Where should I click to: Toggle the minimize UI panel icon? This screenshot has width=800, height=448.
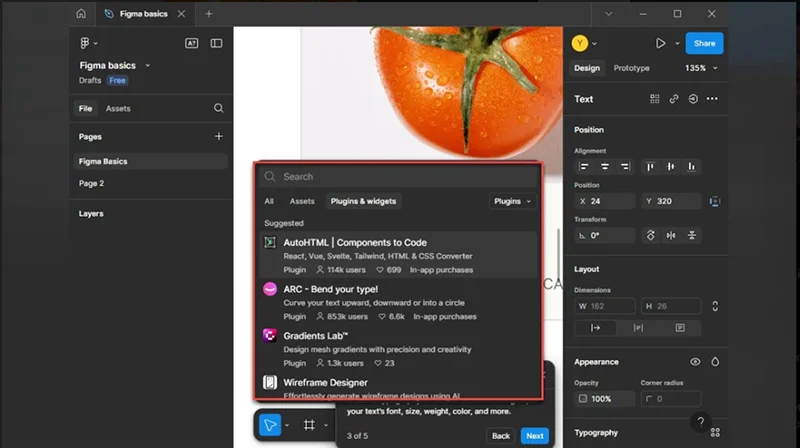coord(216,43)
